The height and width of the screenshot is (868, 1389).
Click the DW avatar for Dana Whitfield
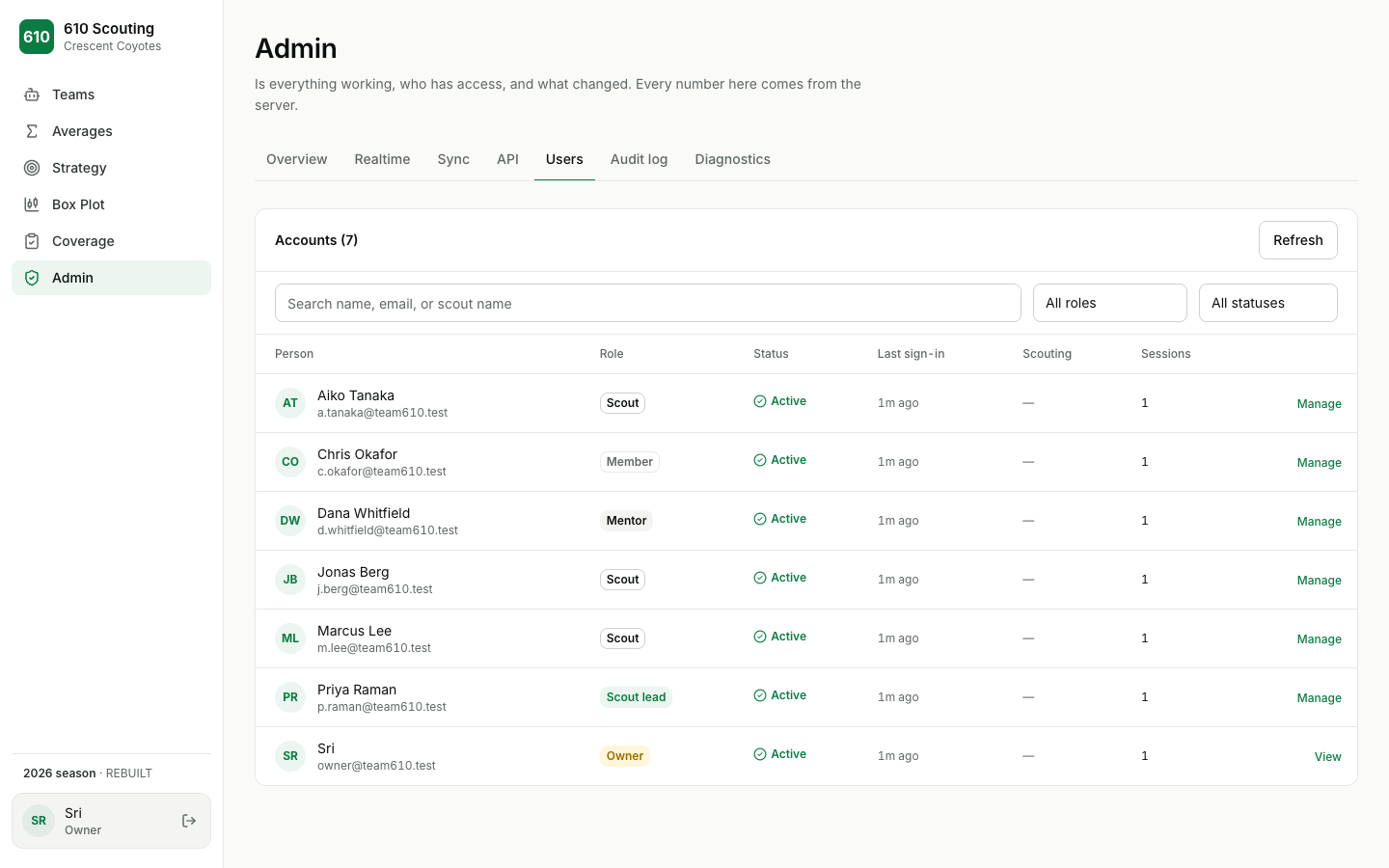coord(290,521)
